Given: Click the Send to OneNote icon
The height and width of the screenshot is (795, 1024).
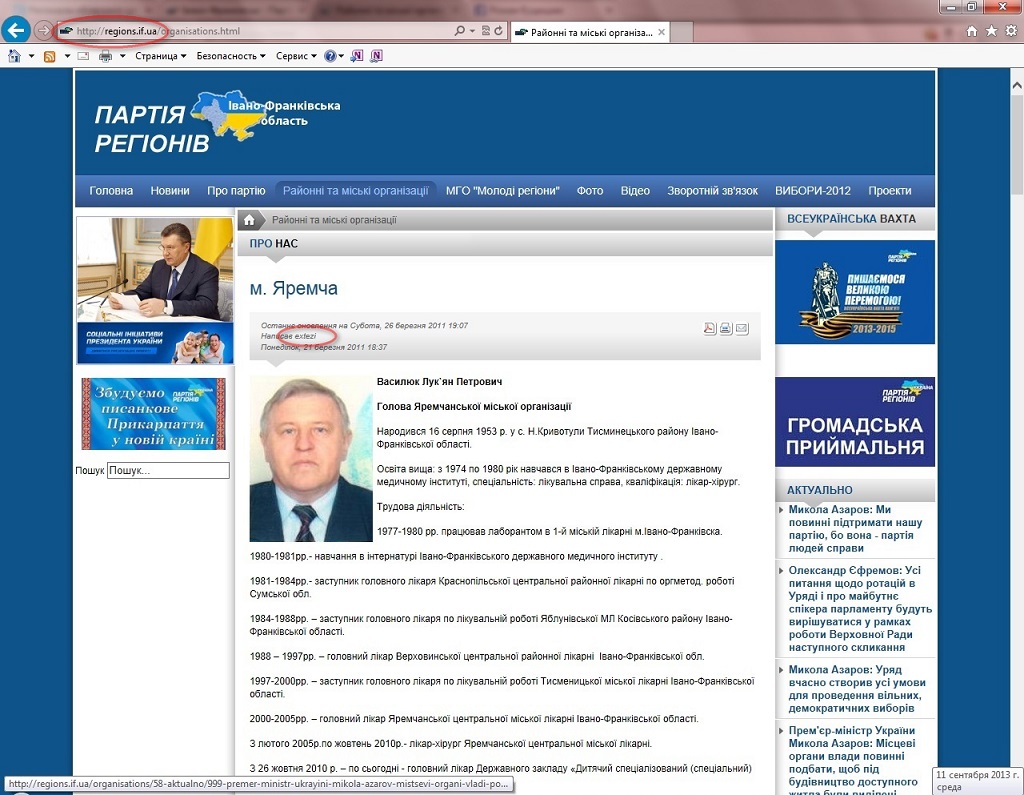Looking at the screenshot, I should click(357, 56).
